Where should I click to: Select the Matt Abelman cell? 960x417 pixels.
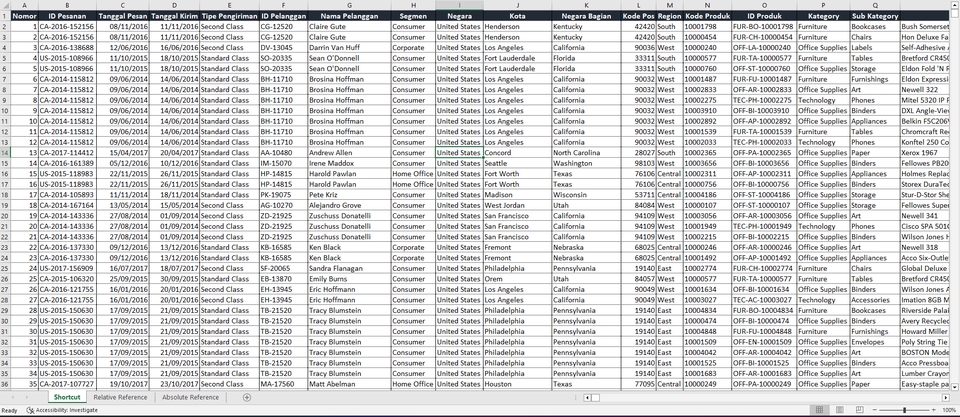(350, 384)
